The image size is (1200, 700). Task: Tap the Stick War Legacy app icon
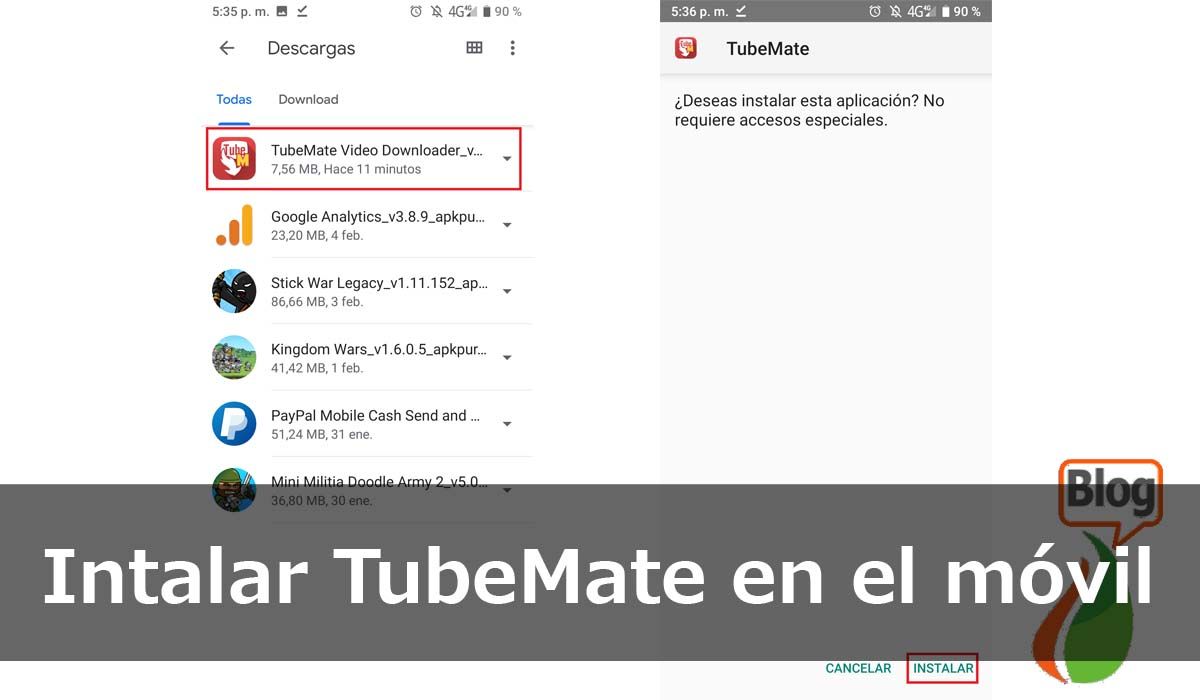click(x=234, y=291)
